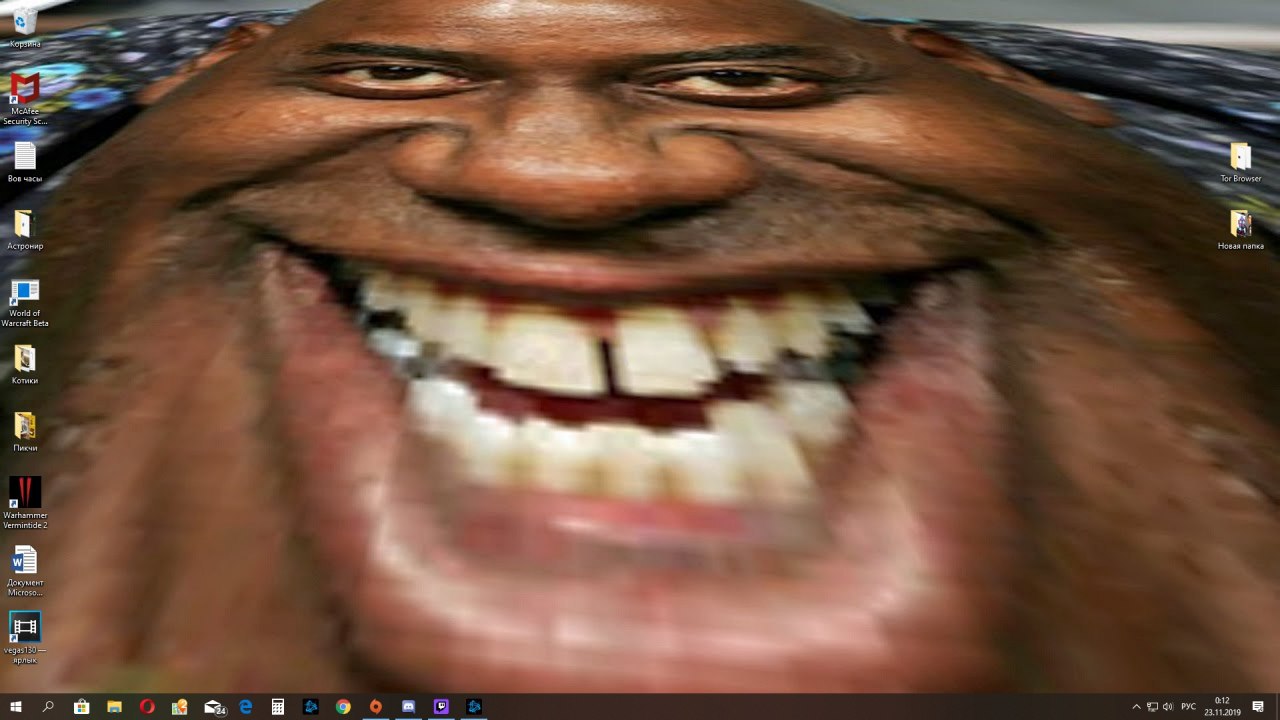Open Calculator from taskbar
The width and height of the screenshot is (1280, 720).
coord(278,707)
